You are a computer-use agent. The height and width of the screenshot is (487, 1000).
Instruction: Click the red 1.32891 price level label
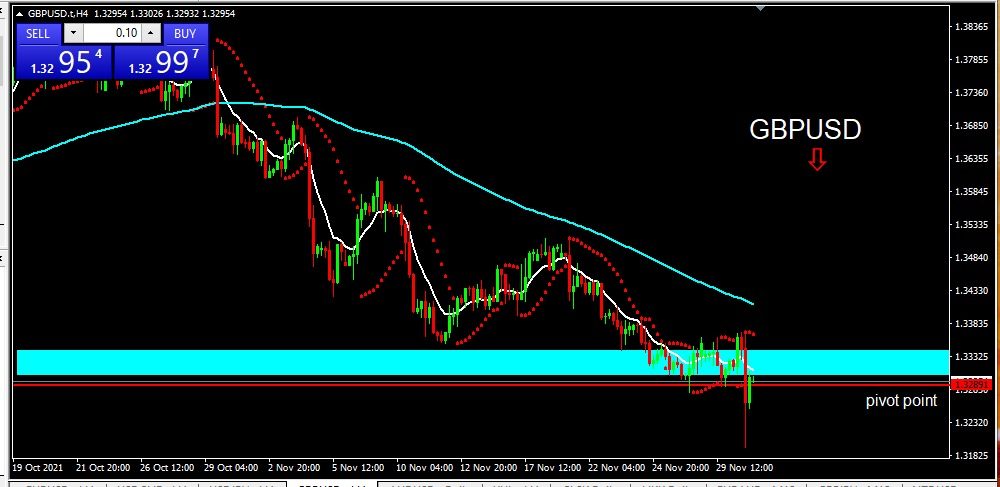[971, 384]
